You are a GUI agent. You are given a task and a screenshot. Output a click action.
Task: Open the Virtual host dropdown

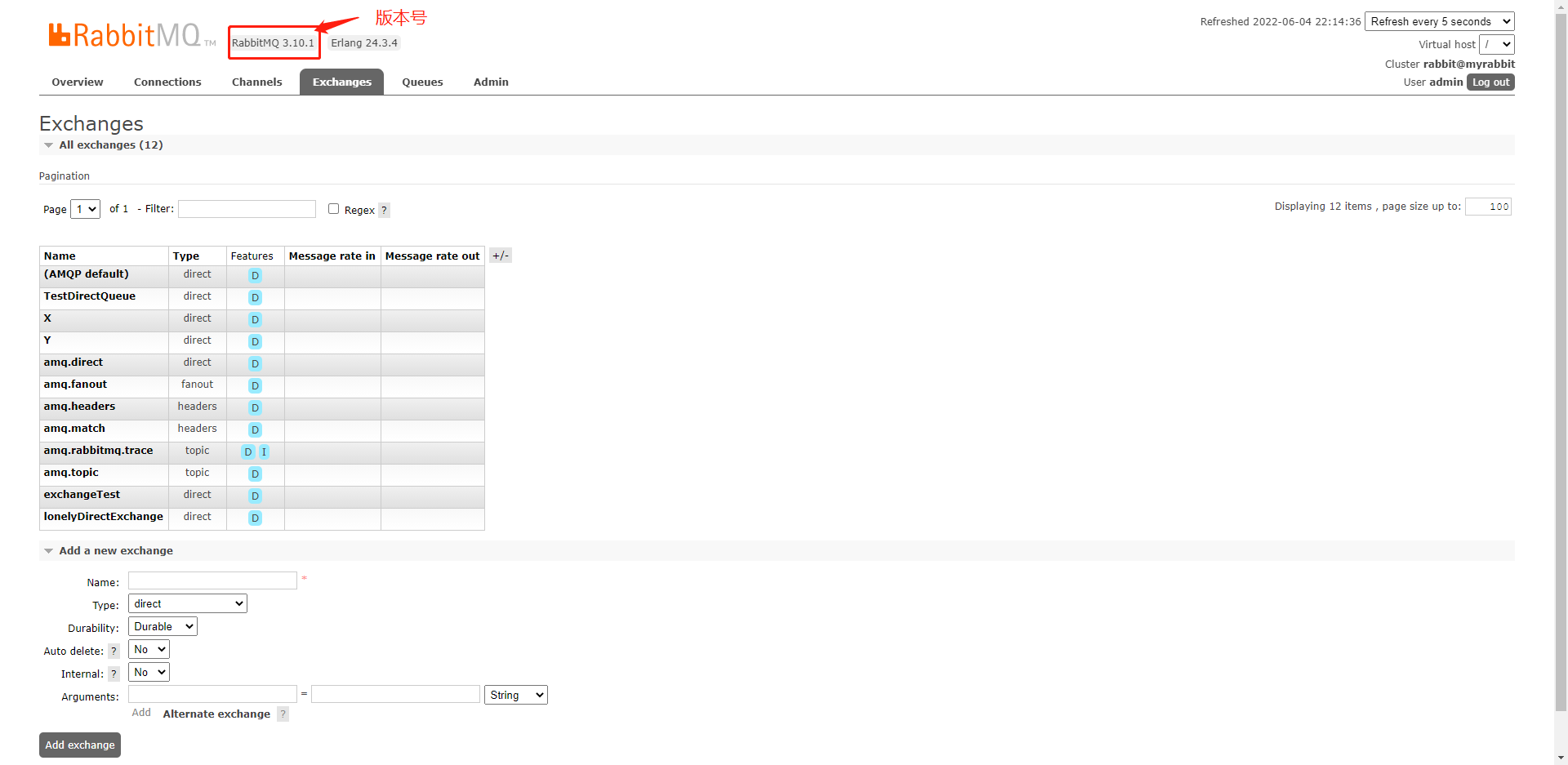1497,45
